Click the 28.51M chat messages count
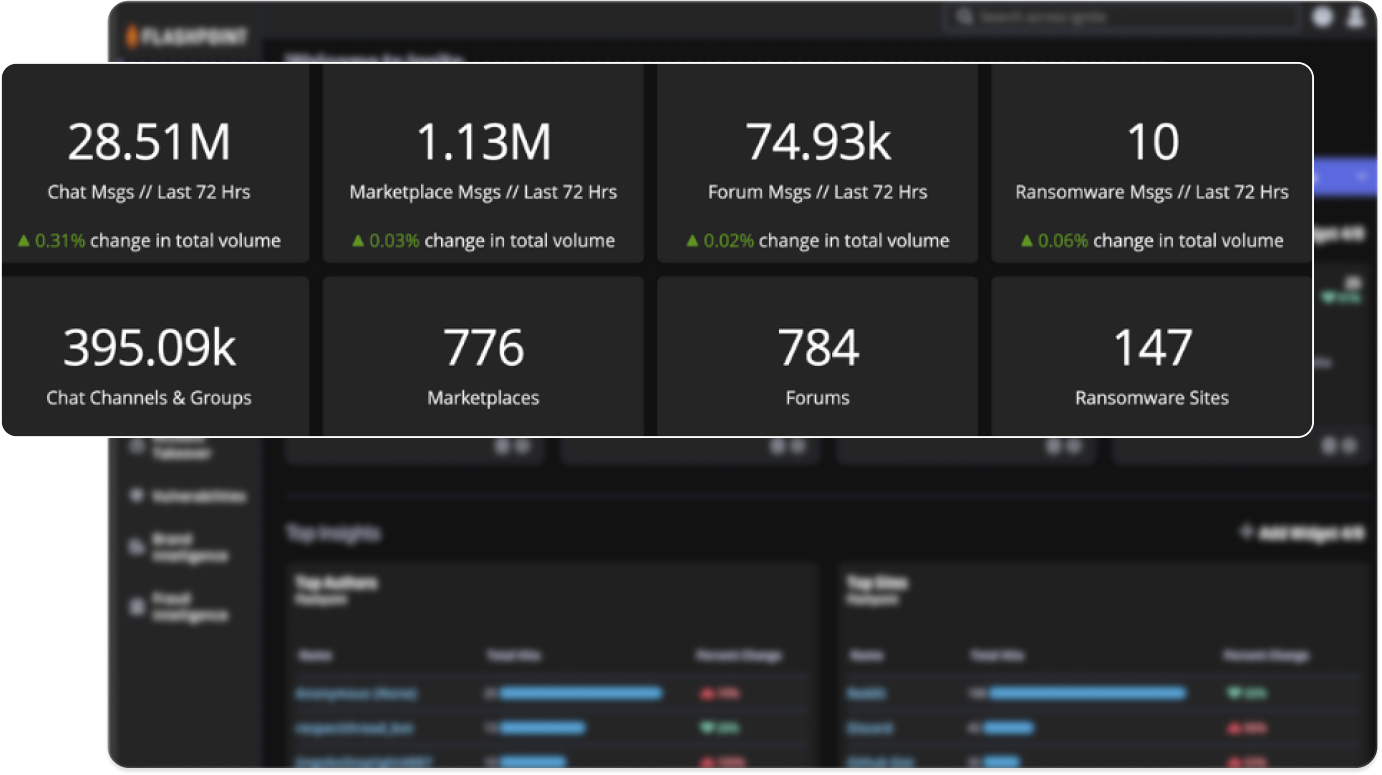 [x=149, y=142]
